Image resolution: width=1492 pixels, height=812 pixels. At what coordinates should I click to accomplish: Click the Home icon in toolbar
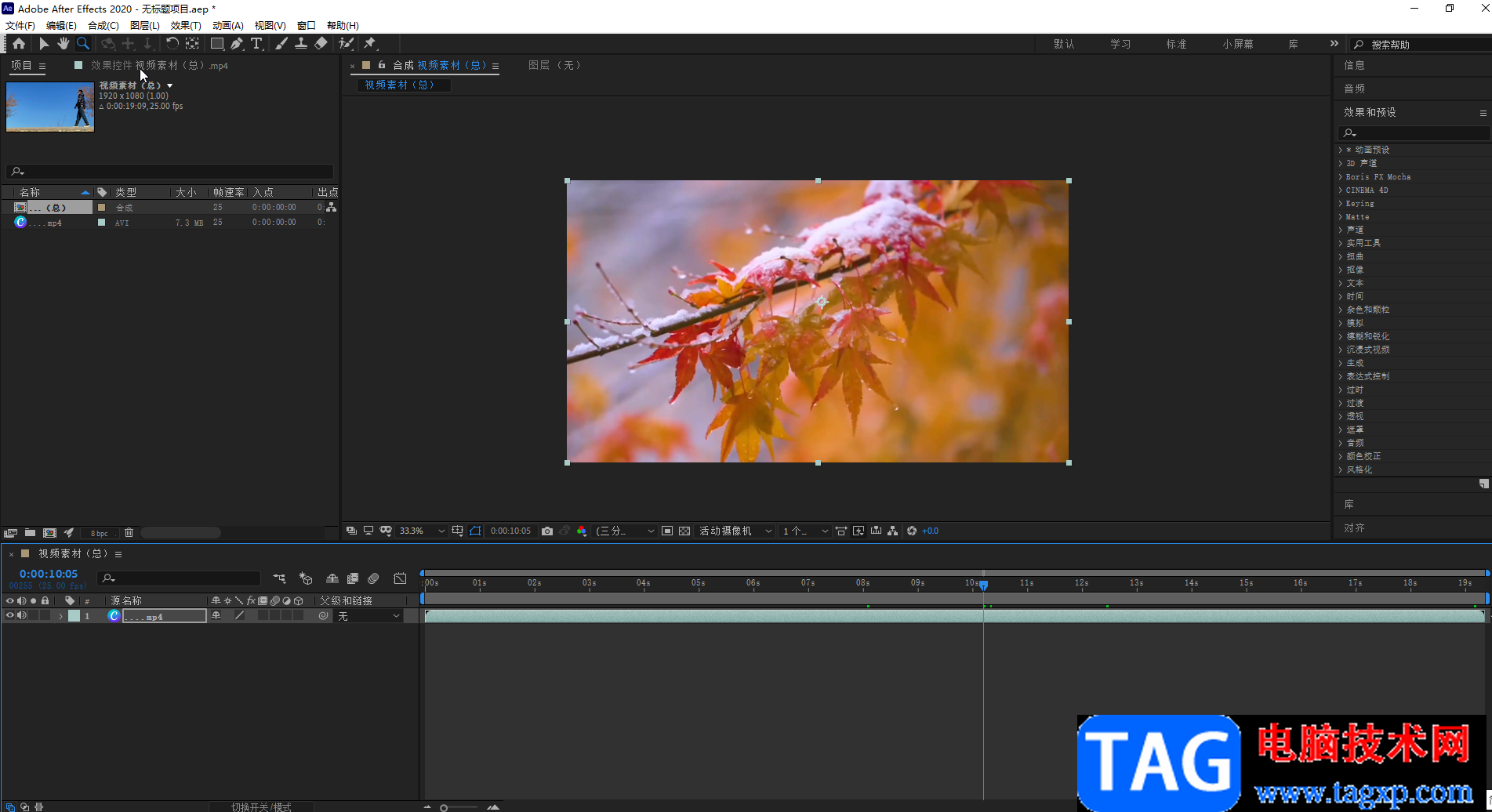pos(19,44)
